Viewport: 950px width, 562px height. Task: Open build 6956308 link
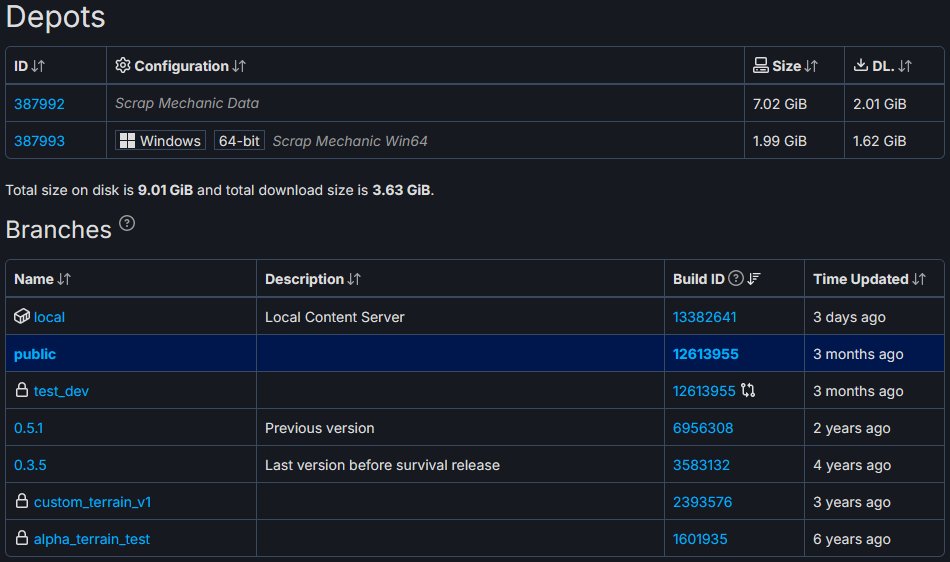pos(703,428)
